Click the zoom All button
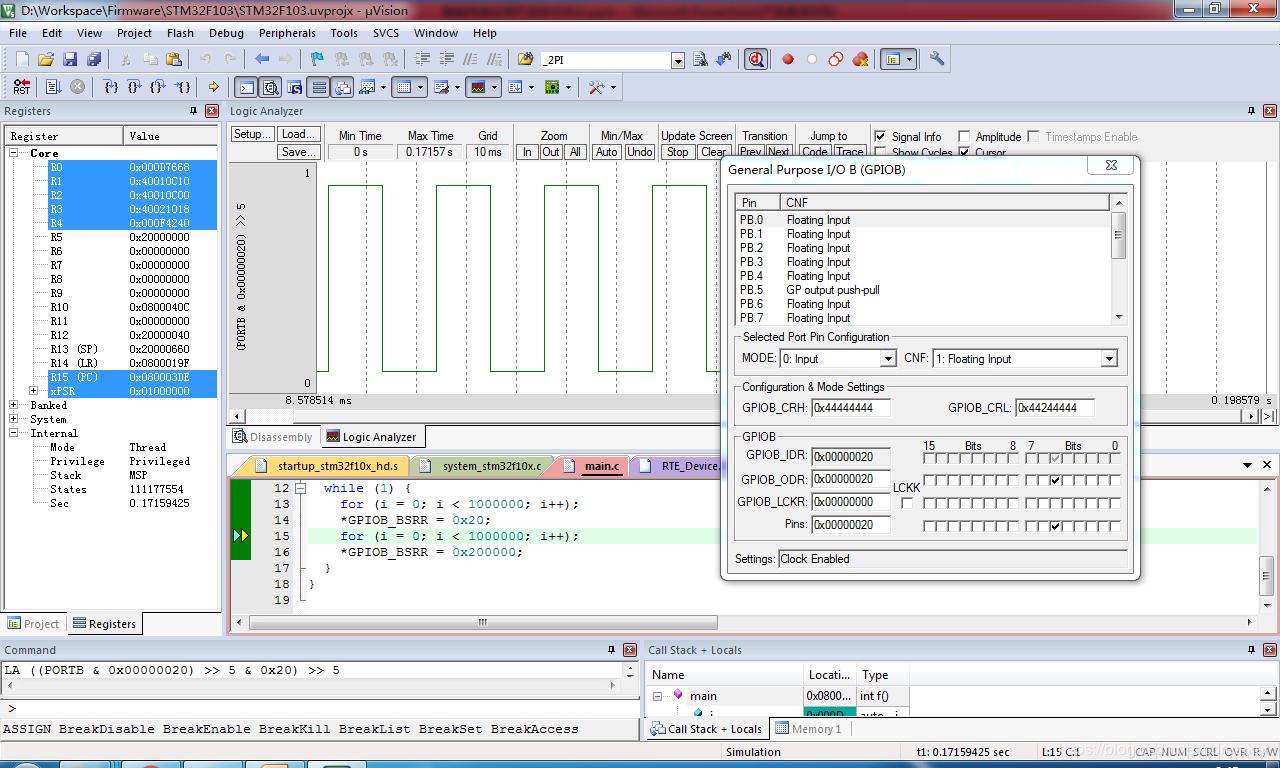Screen dimensions: 1280x768 [575, 152]
